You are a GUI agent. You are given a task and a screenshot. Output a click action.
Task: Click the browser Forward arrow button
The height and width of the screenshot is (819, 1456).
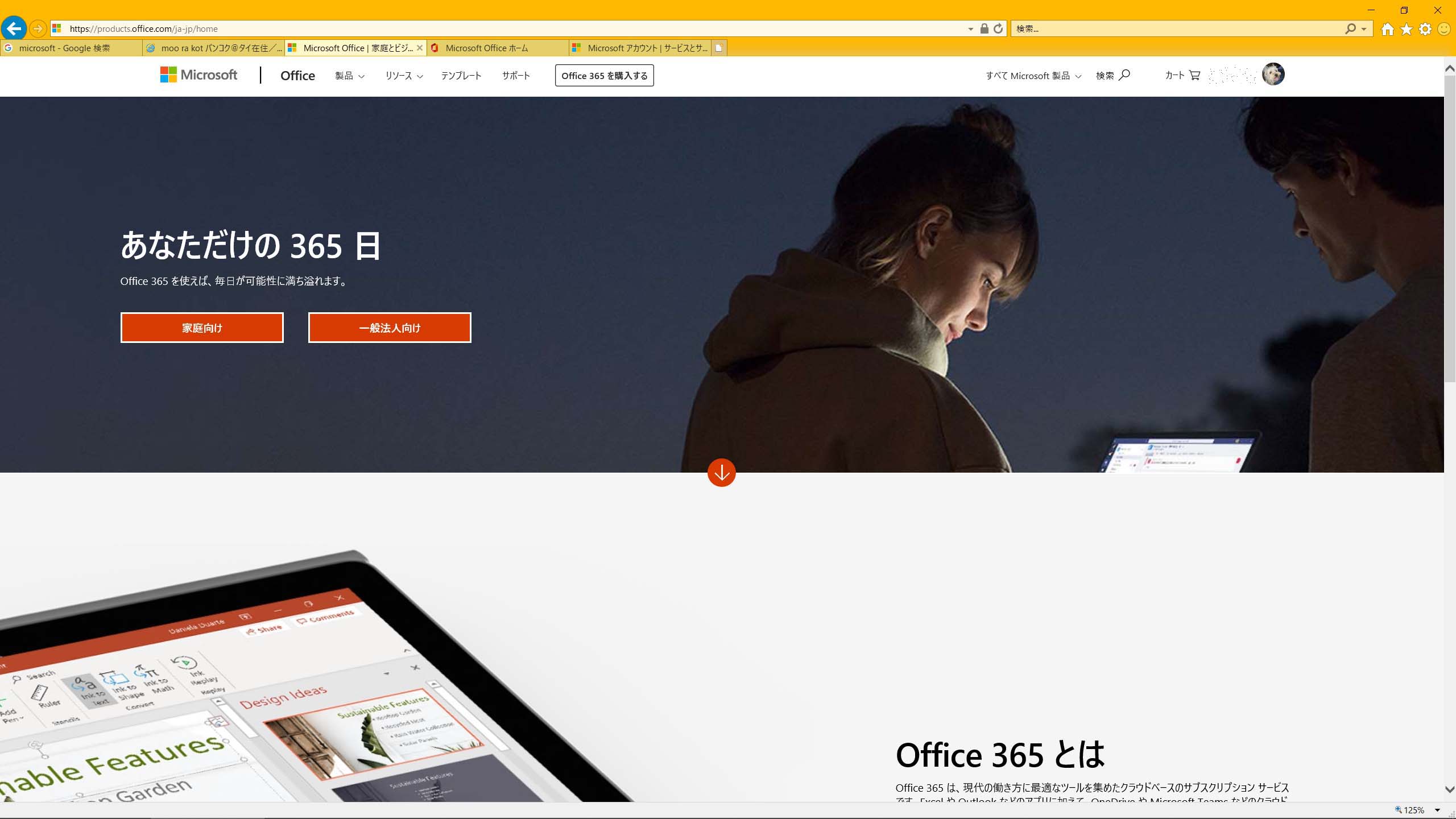[38, 28]
